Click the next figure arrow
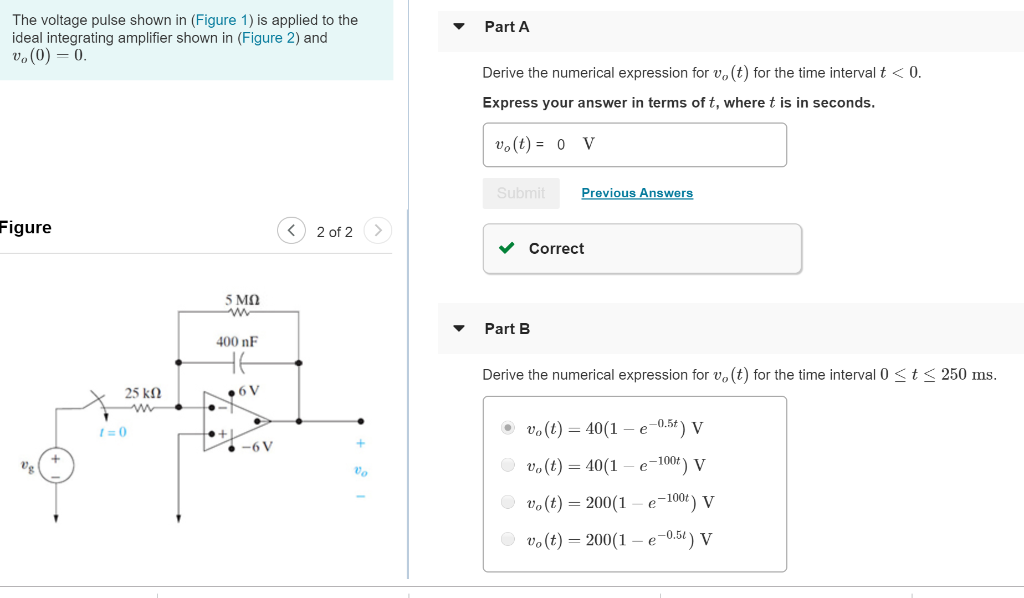This screenshot has width=1024, height=598. click(x=378, y=230)
